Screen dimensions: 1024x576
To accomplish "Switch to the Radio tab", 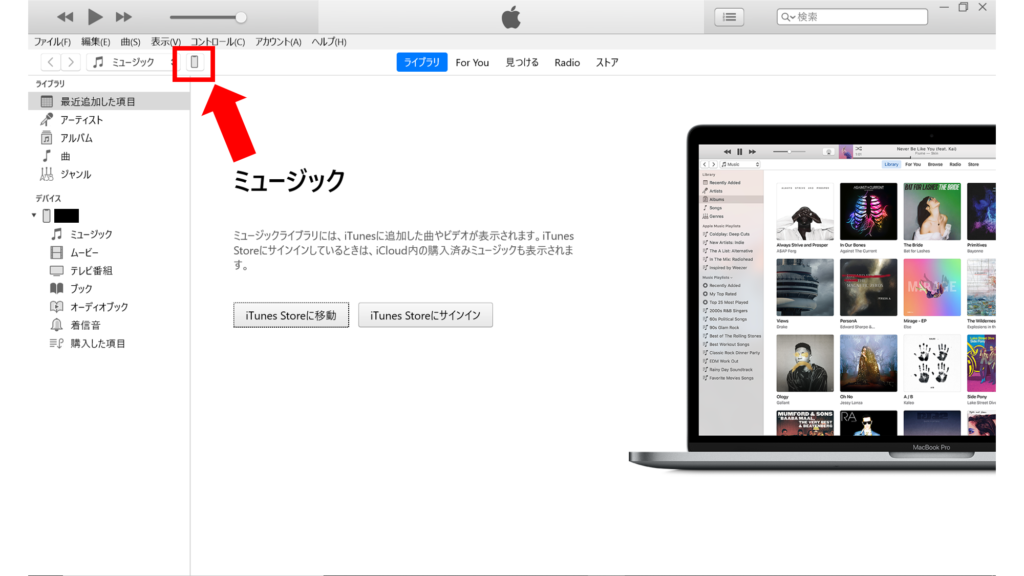I will click(567, 63).
